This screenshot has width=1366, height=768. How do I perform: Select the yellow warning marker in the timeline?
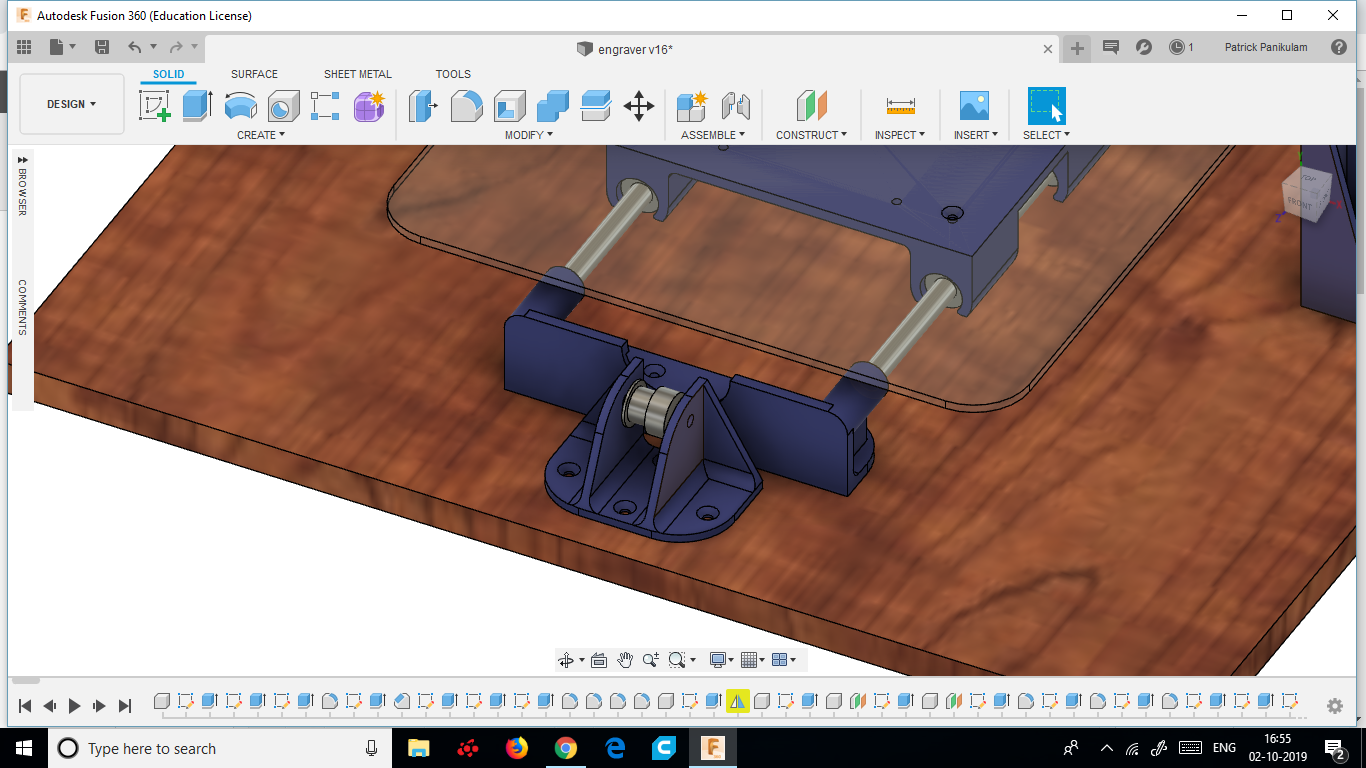point(736,701)
